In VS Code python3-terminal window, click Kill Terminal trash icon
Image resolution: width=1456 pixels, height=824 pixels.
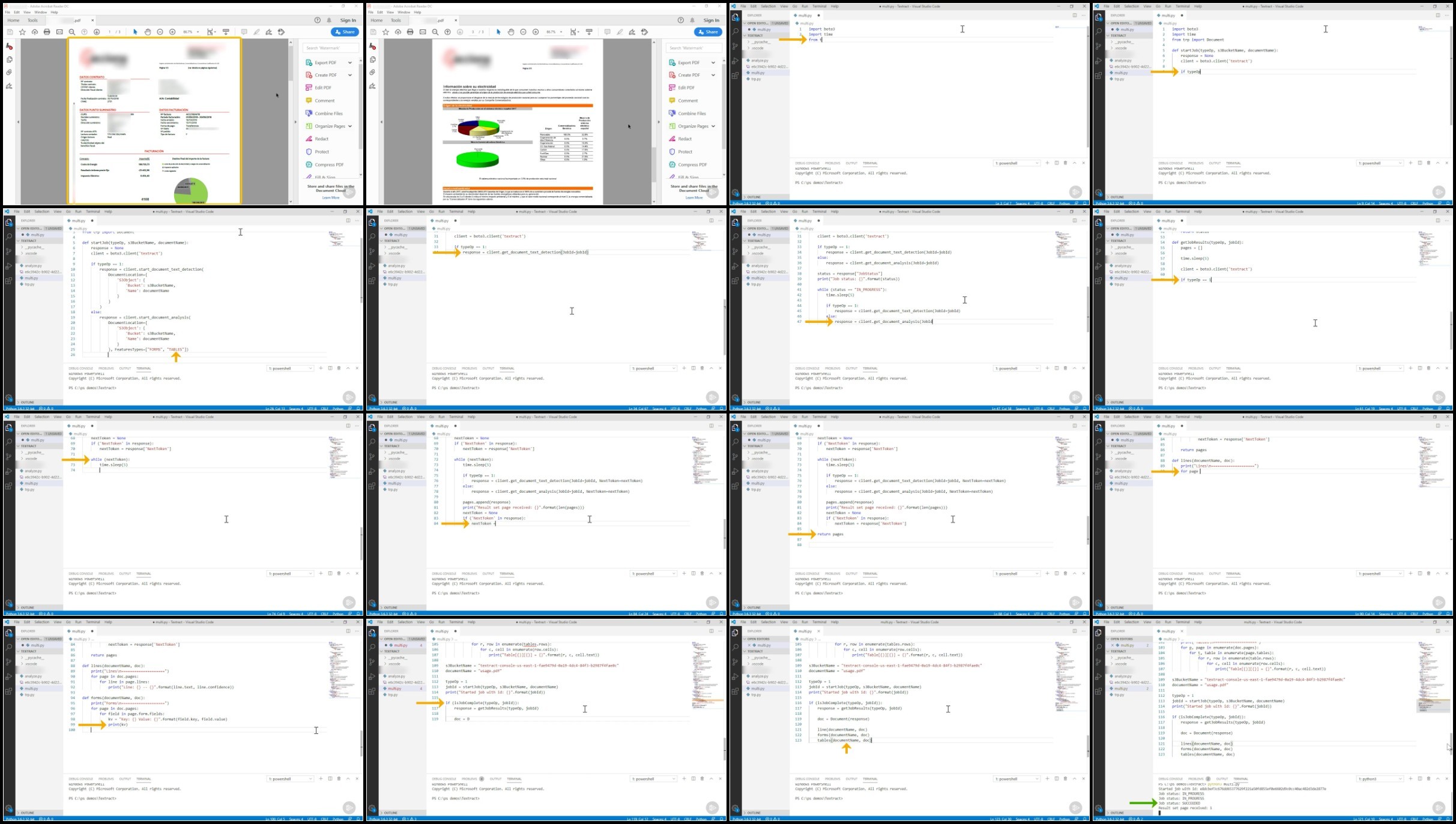click(1428, 779)
